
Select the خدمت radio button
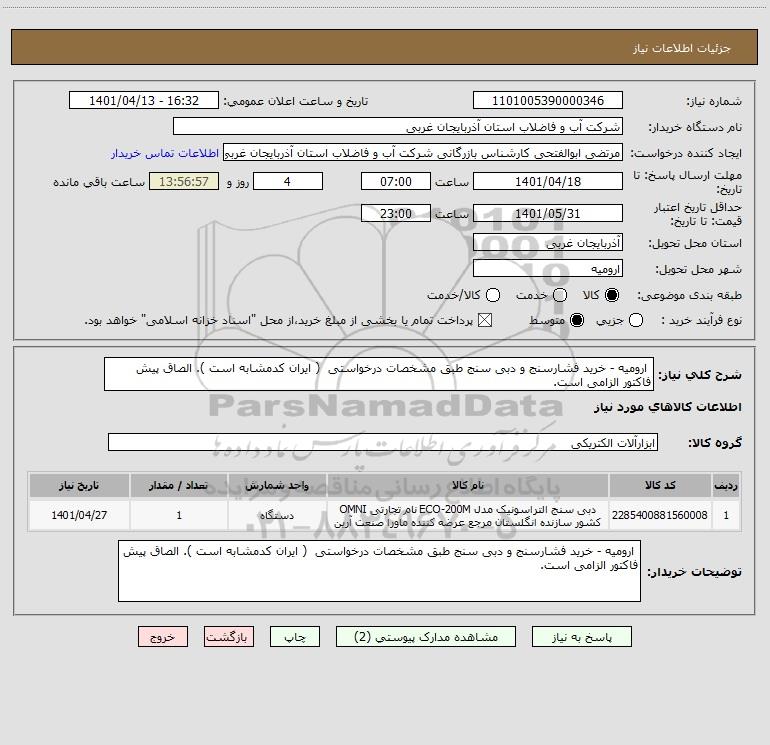click(x=560, y=295)
